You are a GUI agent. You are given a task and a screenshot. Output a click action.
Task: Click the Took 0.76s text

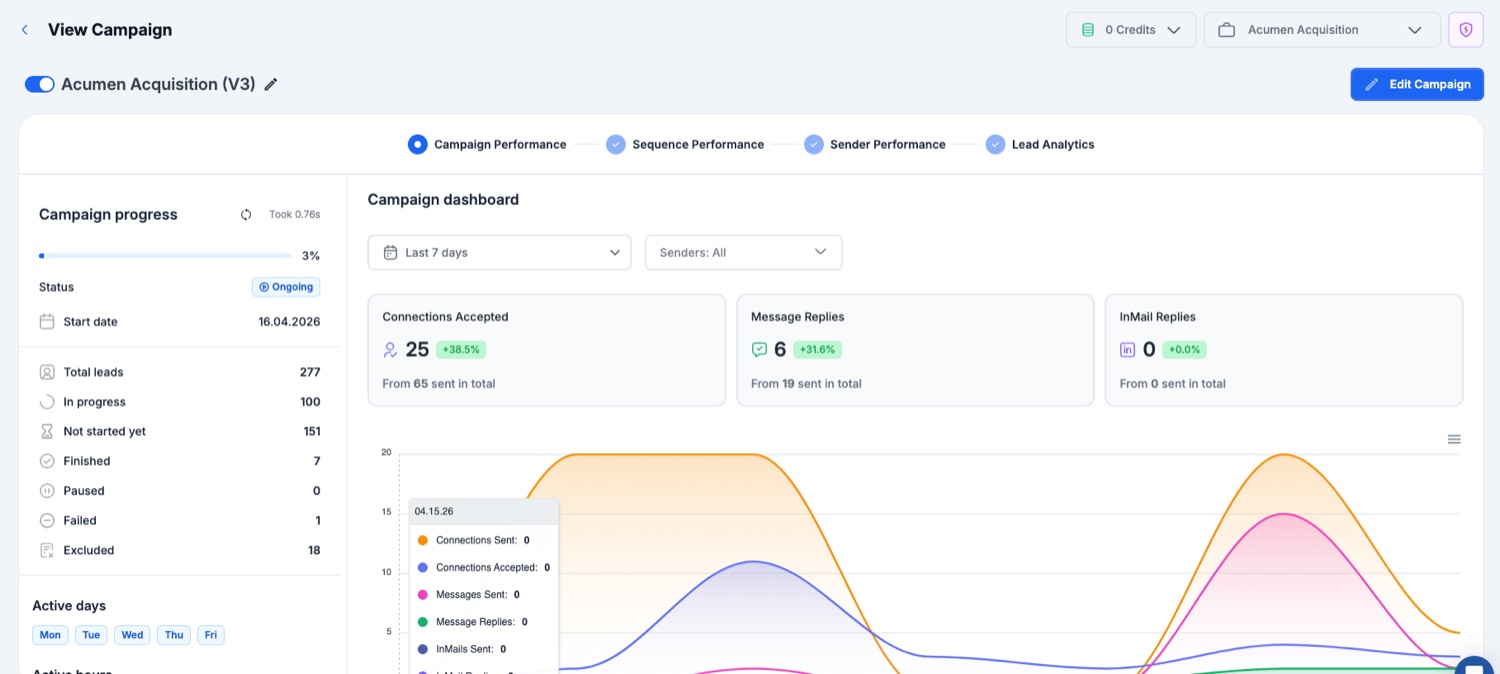(x=294, y=214)
